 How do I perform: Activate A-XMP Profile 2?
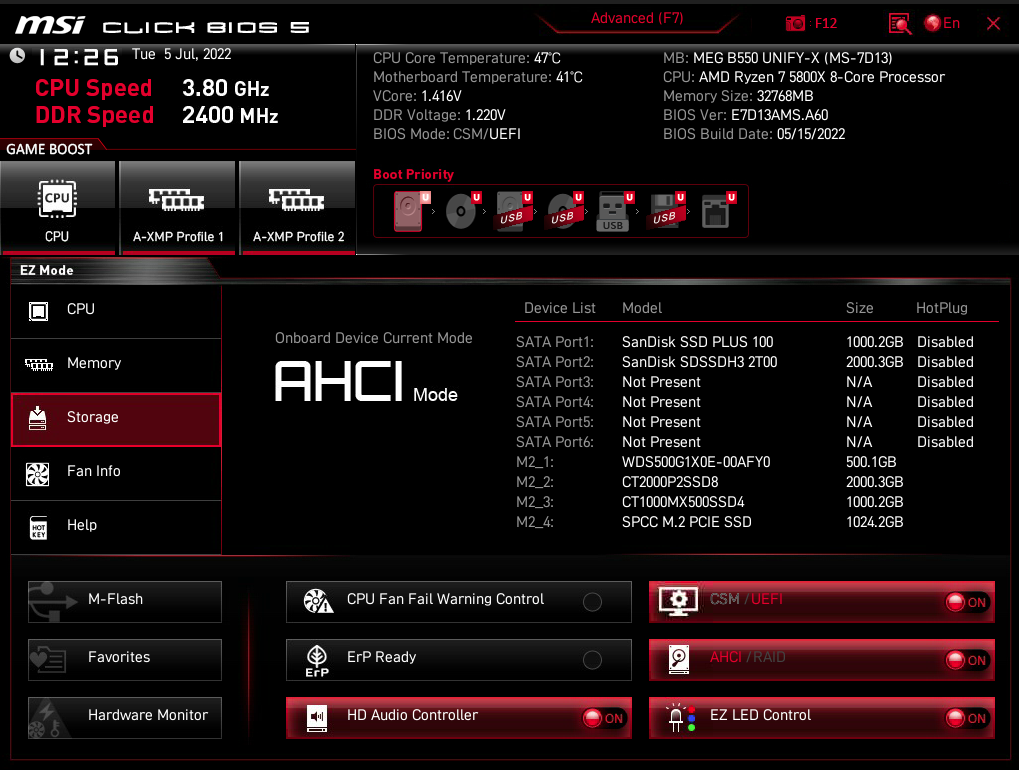298,207
